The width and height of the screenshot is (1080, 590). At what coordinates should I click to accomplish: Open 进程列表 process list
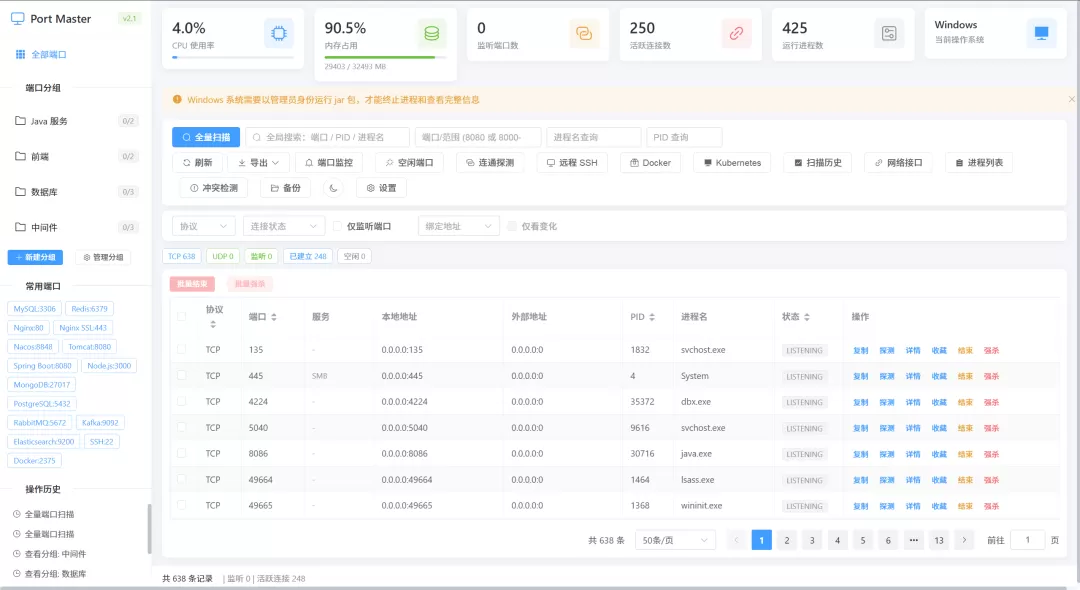click(x=979, y=163)
